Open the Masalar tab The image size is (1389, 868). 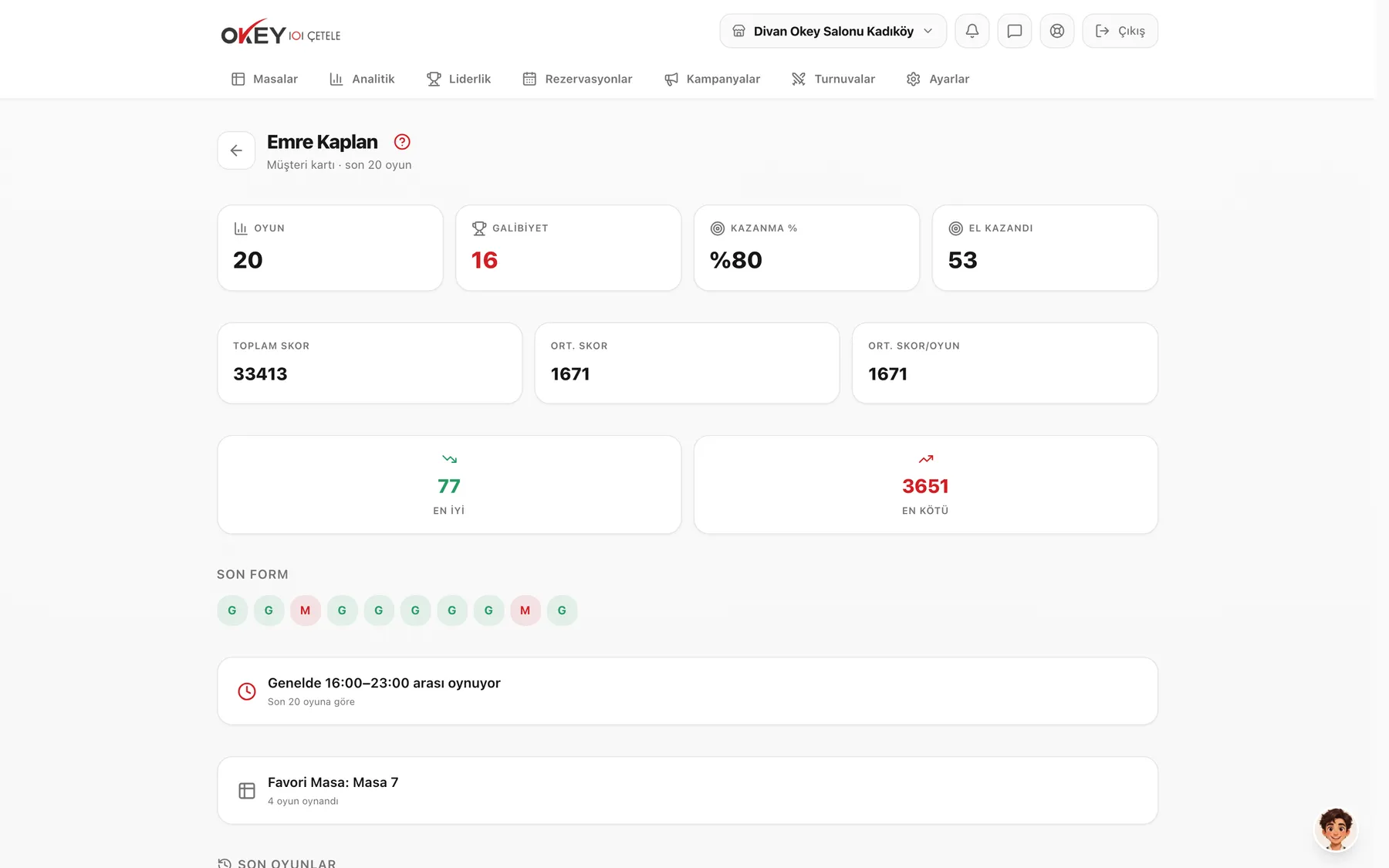coord(265,79)
